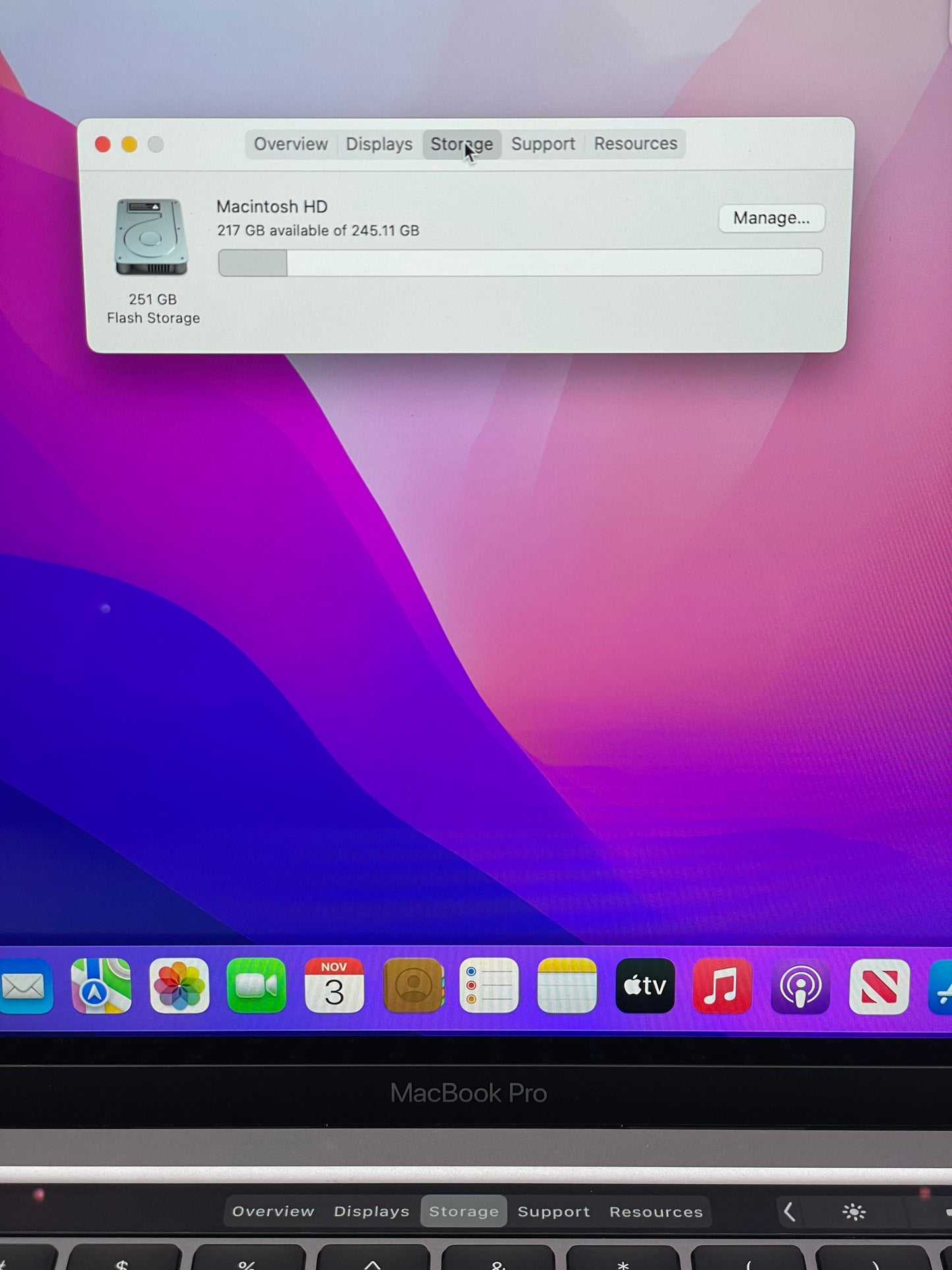The height and width of the screenshot is (1270, 952).
Task: Select the Storage tab in the window
Action: tap(462, 144)
